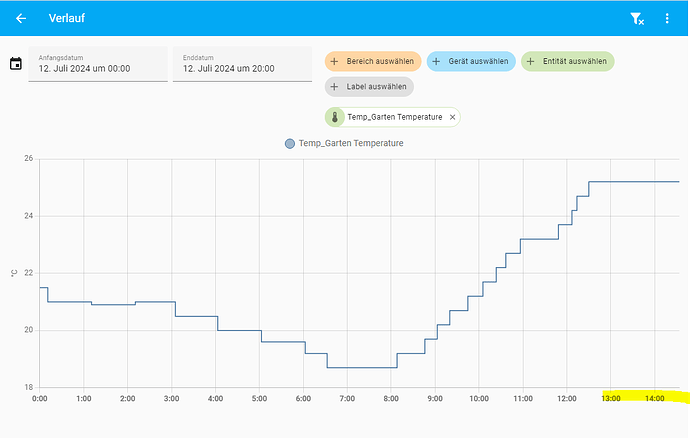Go back using the arrow icon
Viewport: 690px width, 438px height.
[x=21, y=18]
